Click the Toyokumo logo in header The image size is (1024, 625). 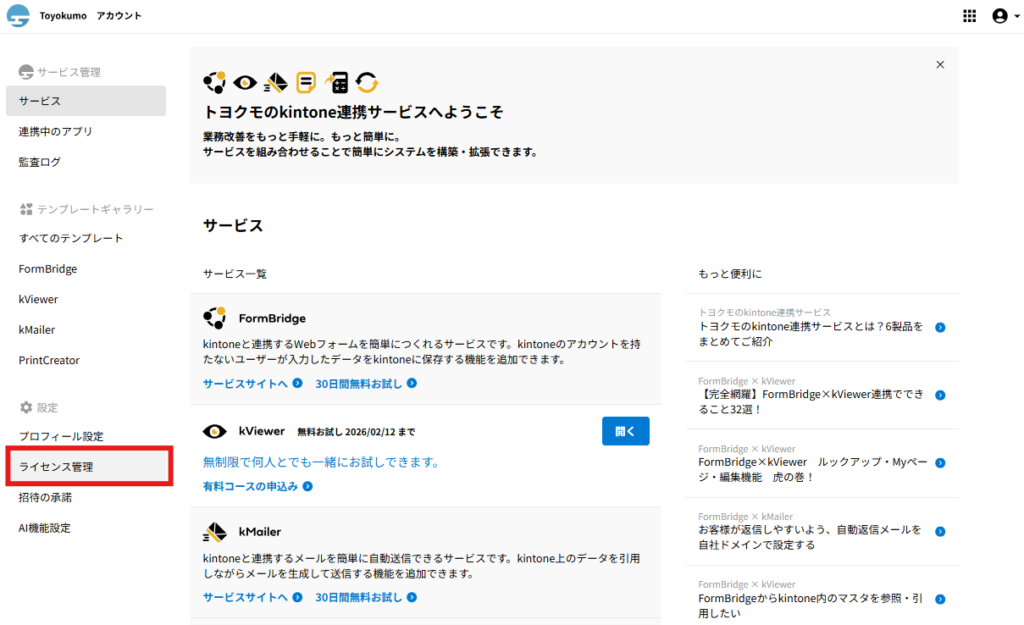19,16
